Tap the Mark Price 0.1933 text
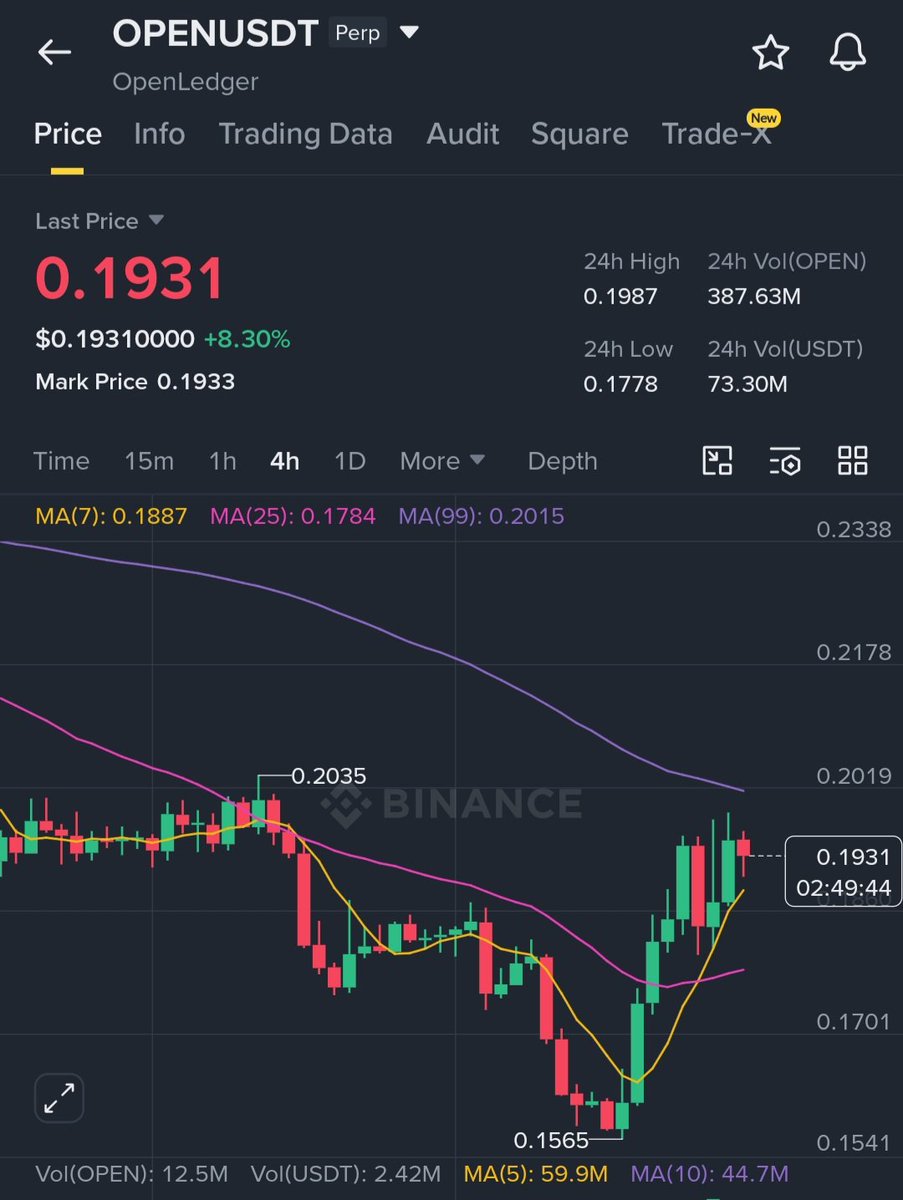The image size is (903, 1200). point(135,381)
